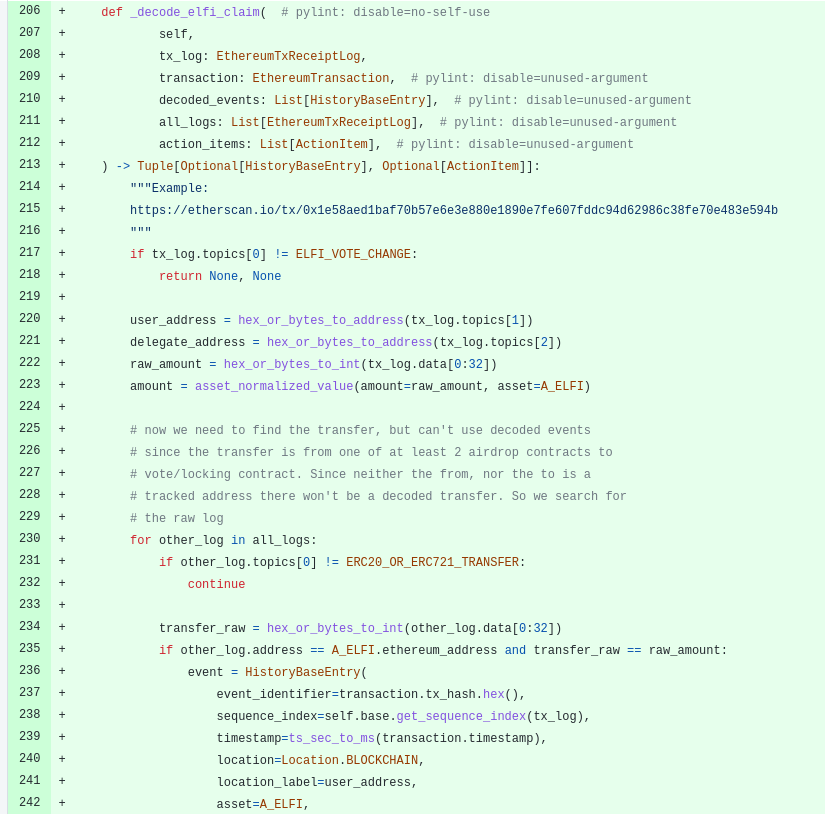Click comment '# the raw log'
This screenshot has height=814, width=825.
click(x=177, y=518)
